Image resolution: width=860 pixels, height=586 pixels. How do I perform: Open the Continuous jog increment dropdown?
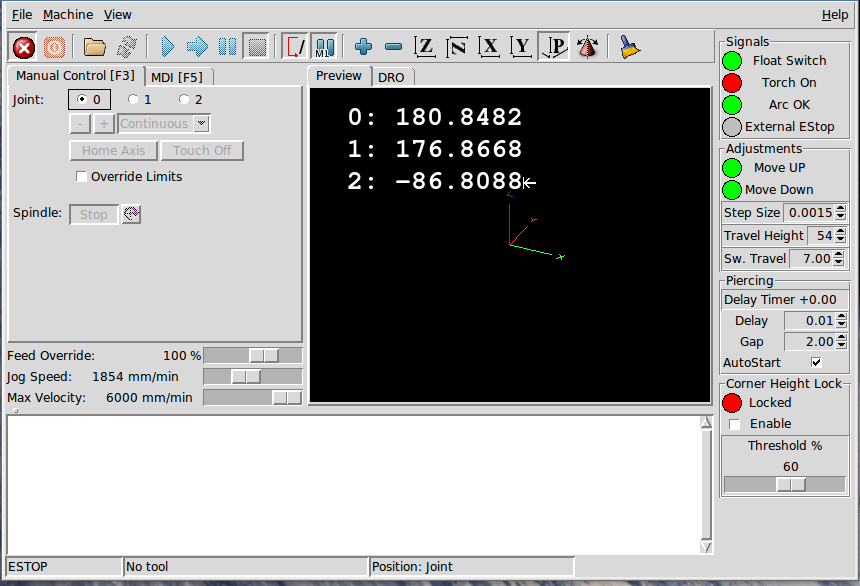tap(202, 123)
